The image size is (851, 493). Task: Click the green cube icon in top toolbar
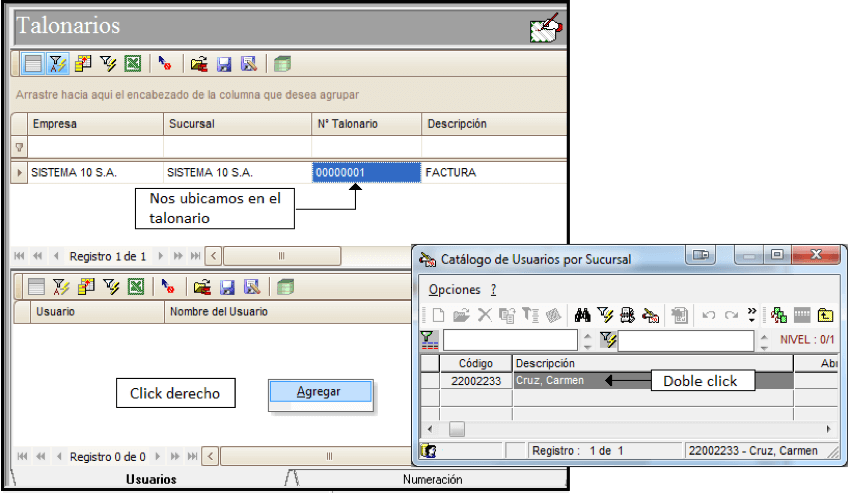point(282,64)
